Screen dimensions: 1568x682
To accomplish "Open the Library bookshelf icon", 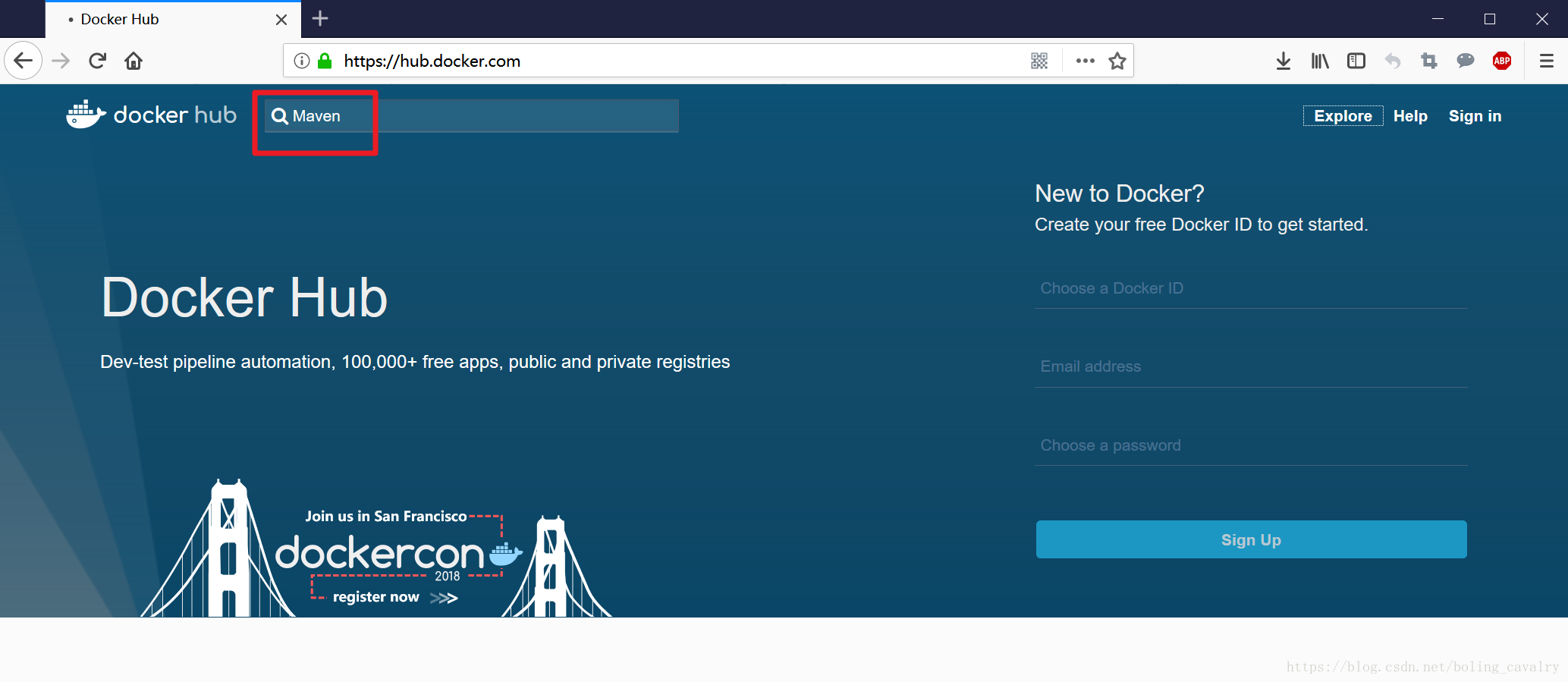I will pyautogui.click(x=1320, y=61).
